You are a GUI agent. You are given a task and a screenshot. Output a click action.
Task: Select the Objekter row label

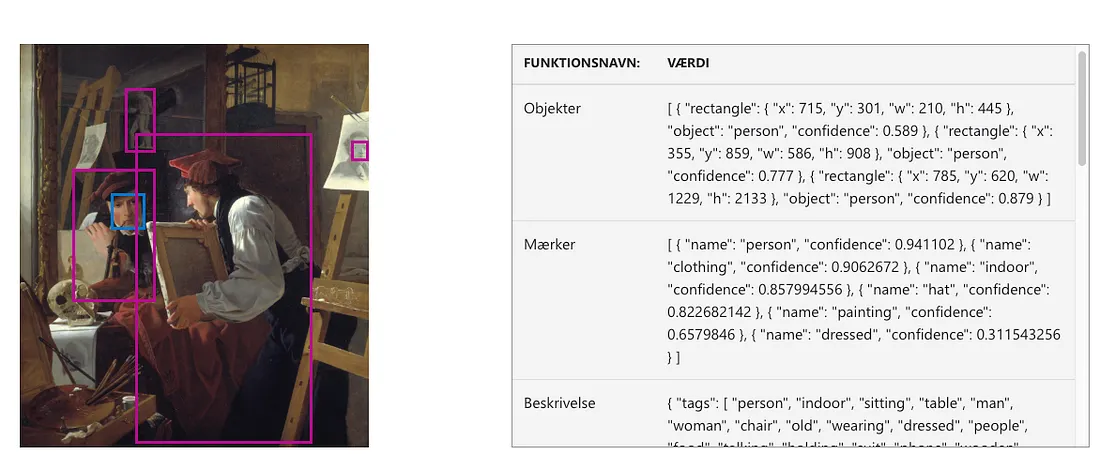click(552, 109)
